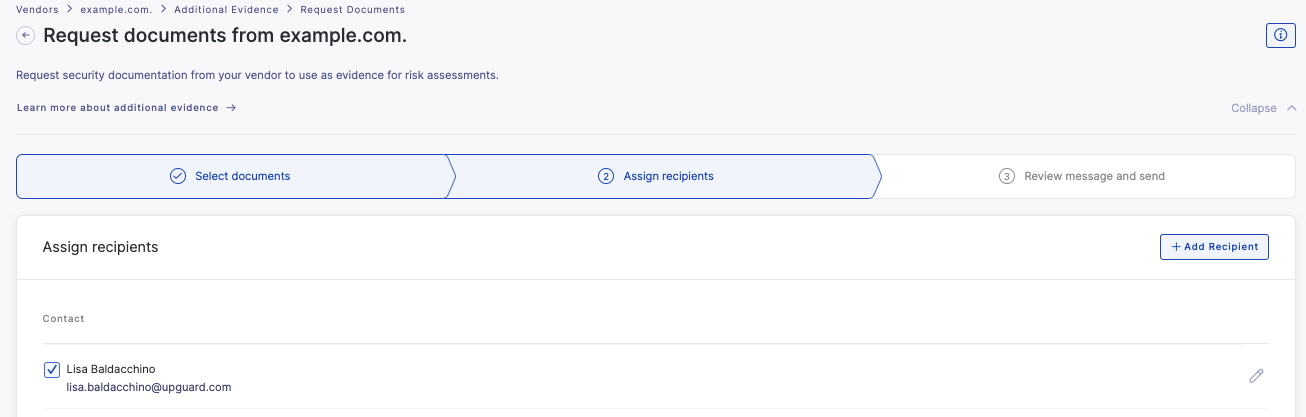The image size is (1306, 417).
Task: Click the checkmark circle in the Select documents step
Action: [178, 176]
